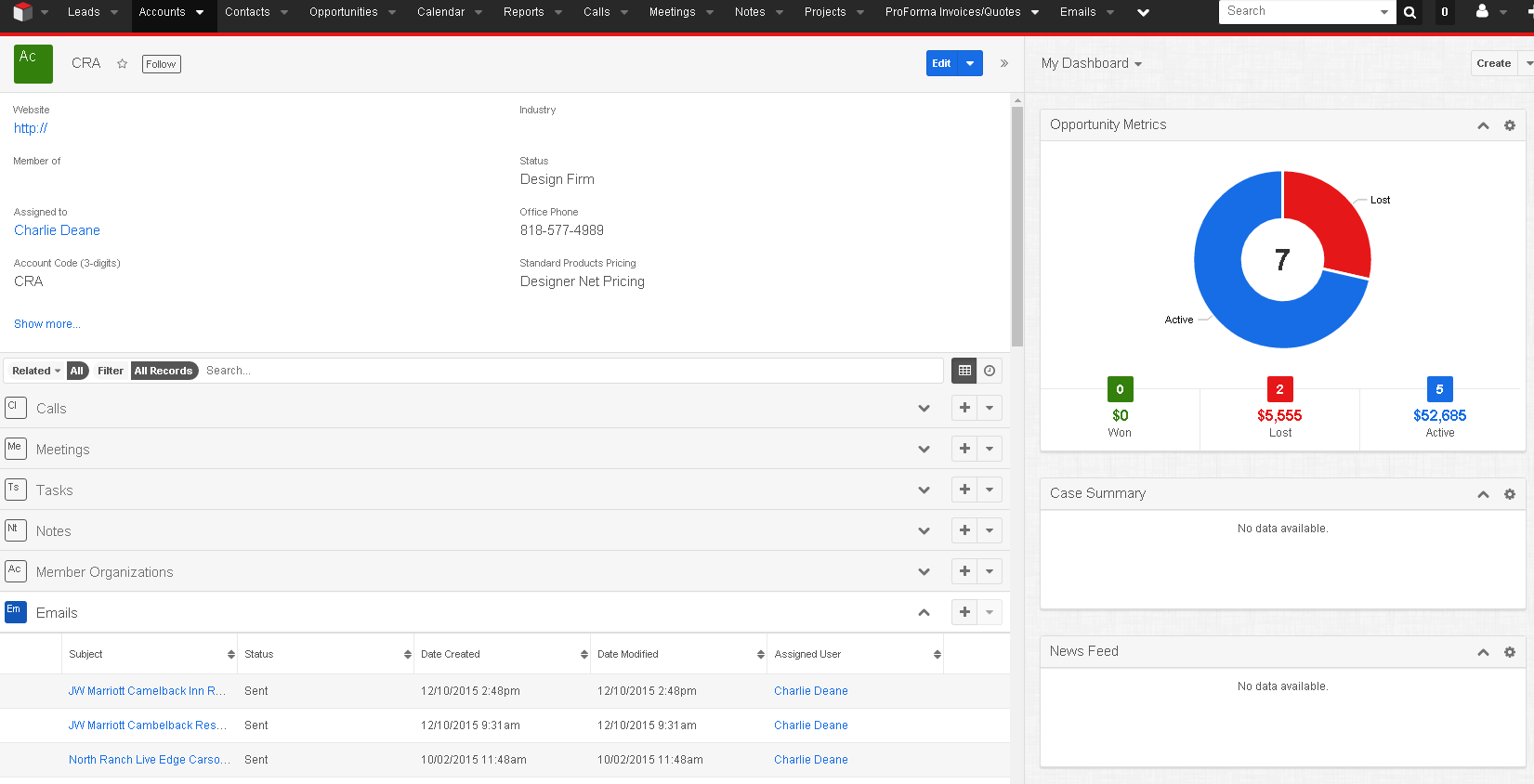Sort emails by Date Created column
Image resolution: width=1534 pixels, height=784 pixels.
pyautogui.click(x=502, y=654)
